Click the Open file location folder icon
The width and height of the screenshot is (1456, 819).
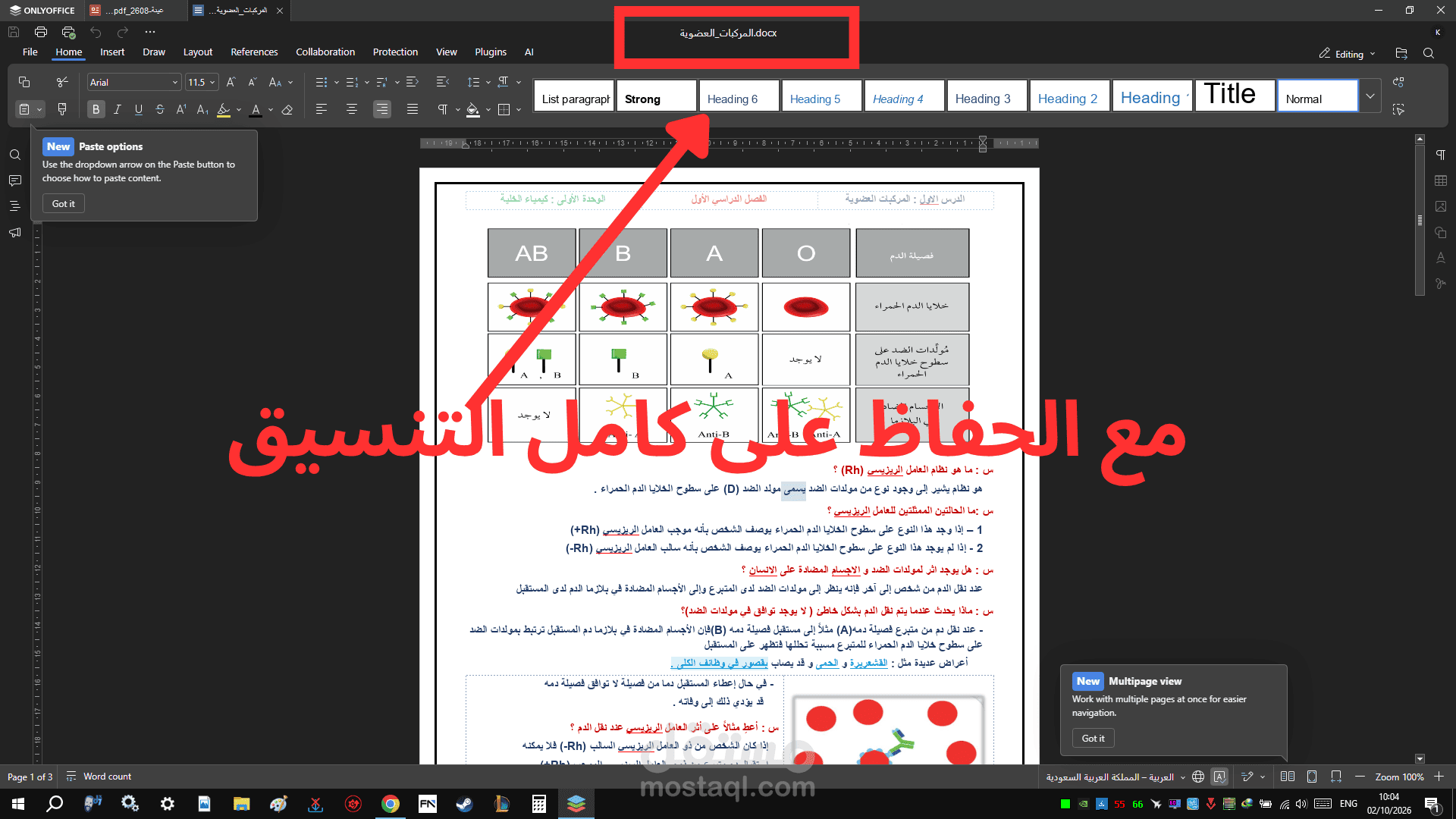tap(1401, 53)
